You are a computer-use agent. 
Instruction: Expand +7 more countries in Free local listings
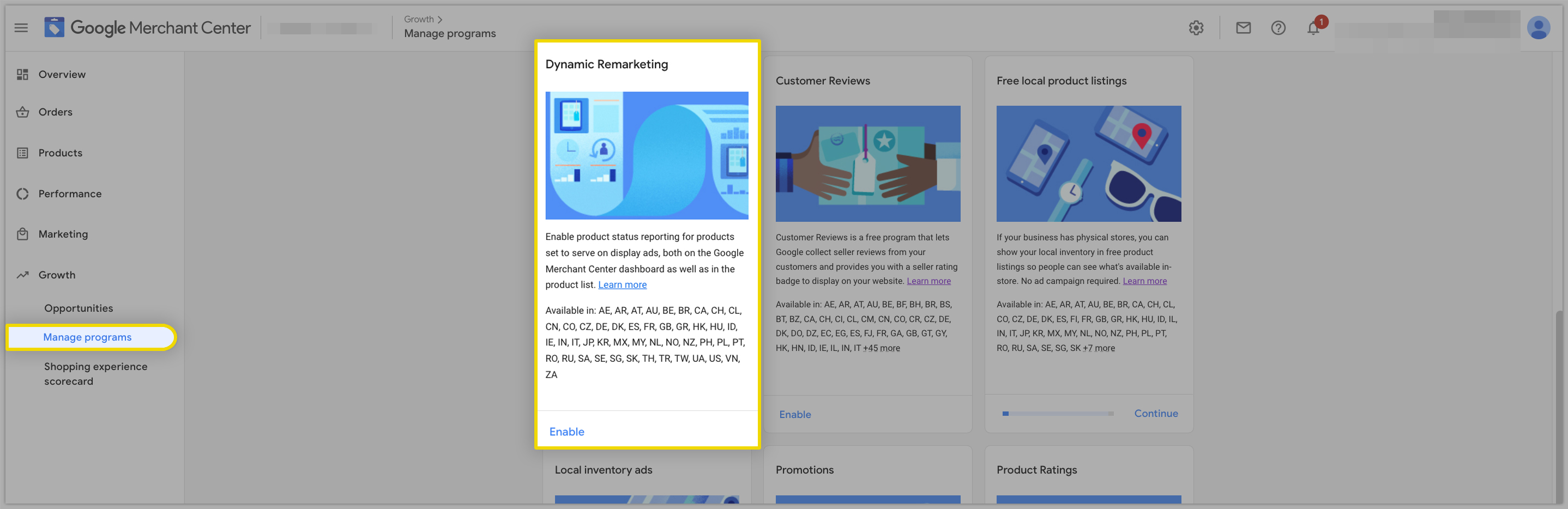pyautogui.click(x=1099, y=348)
